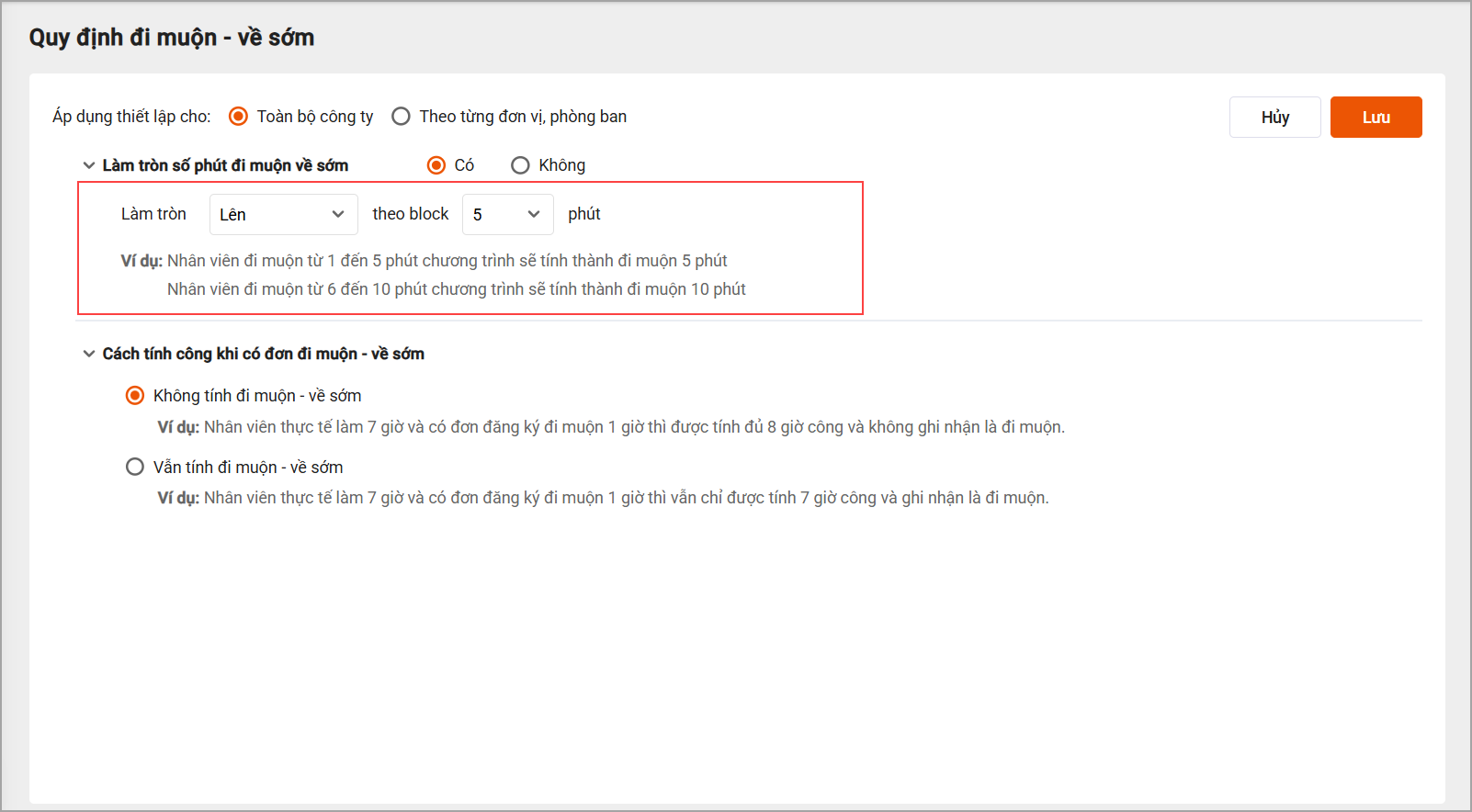Enable rounding with the "Có" radio
The width and height of the screenshot is (1472, 812).
(x=436, y=165)
